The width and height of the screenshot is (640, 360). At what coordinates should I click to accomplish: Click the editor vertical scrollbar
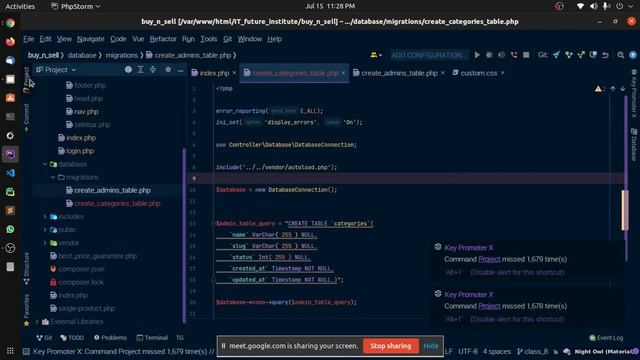pos(626,178)
